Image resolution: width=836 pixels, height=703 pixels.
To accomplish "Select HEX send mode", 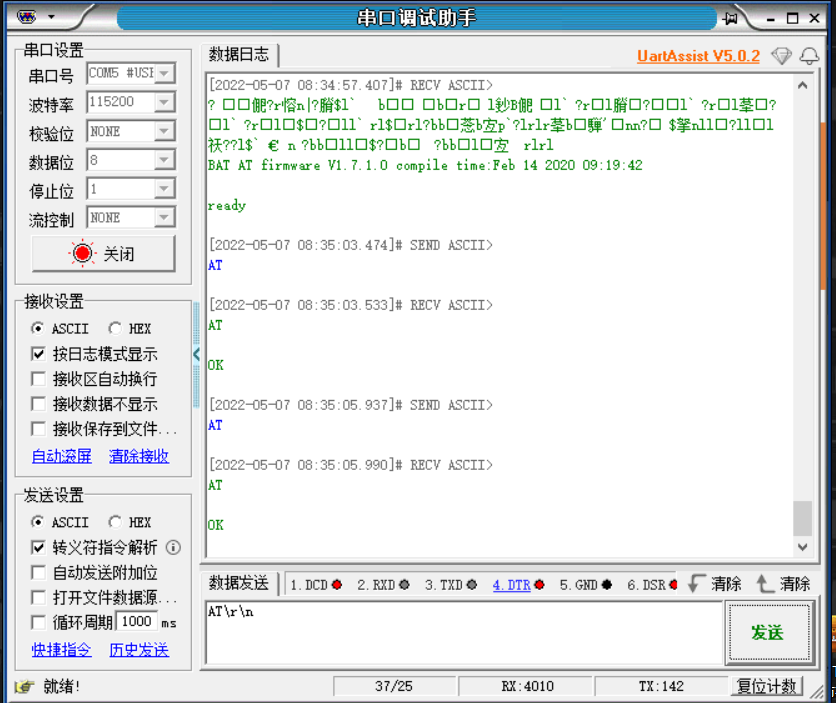I will coord(130,522).
